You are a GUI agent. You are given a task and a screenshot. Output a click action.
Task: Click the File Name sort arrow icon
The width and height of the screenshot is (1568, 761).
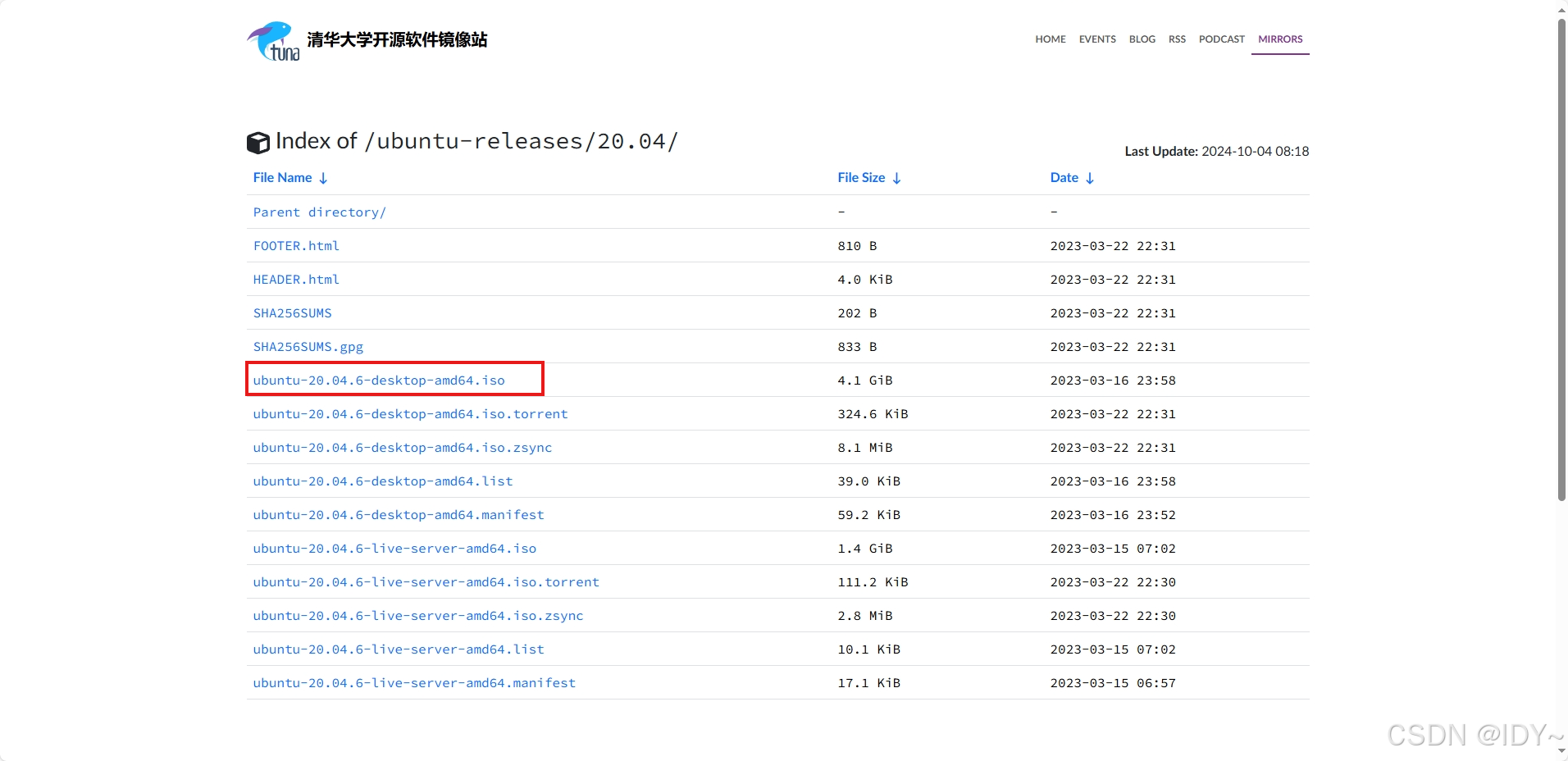323,178
